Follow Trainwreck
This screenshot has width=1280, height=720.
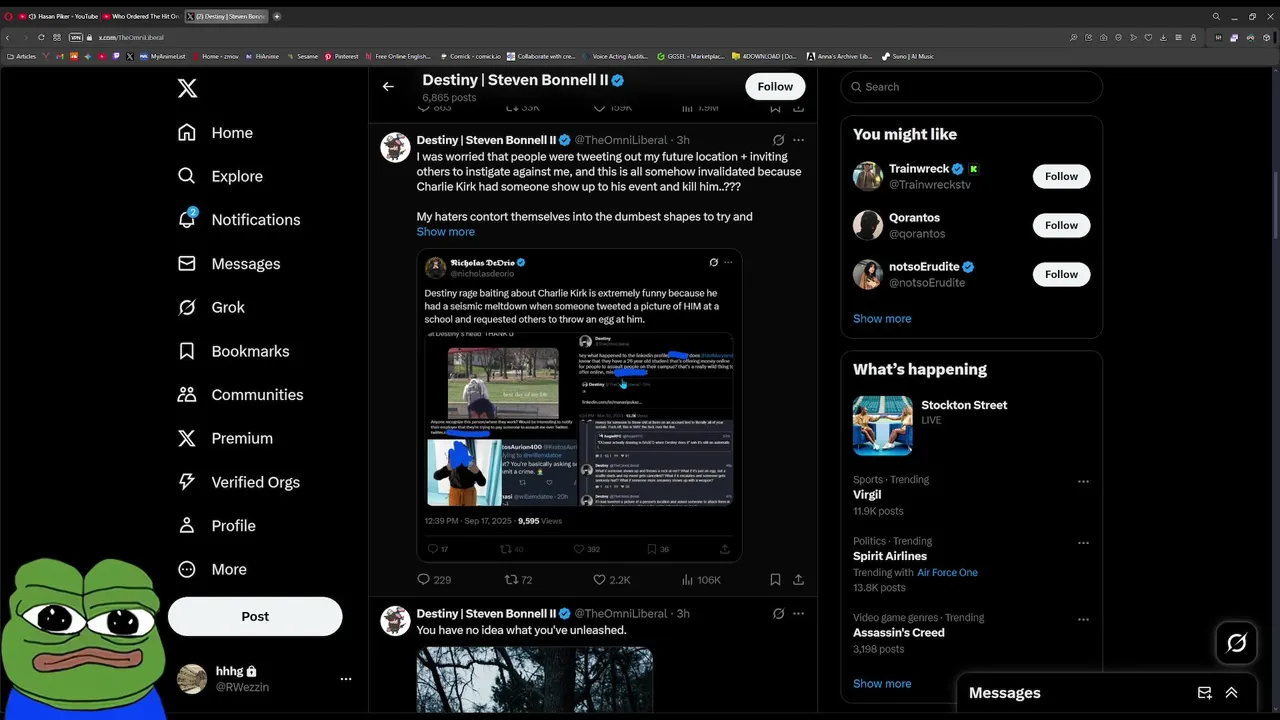[1061, 176]
